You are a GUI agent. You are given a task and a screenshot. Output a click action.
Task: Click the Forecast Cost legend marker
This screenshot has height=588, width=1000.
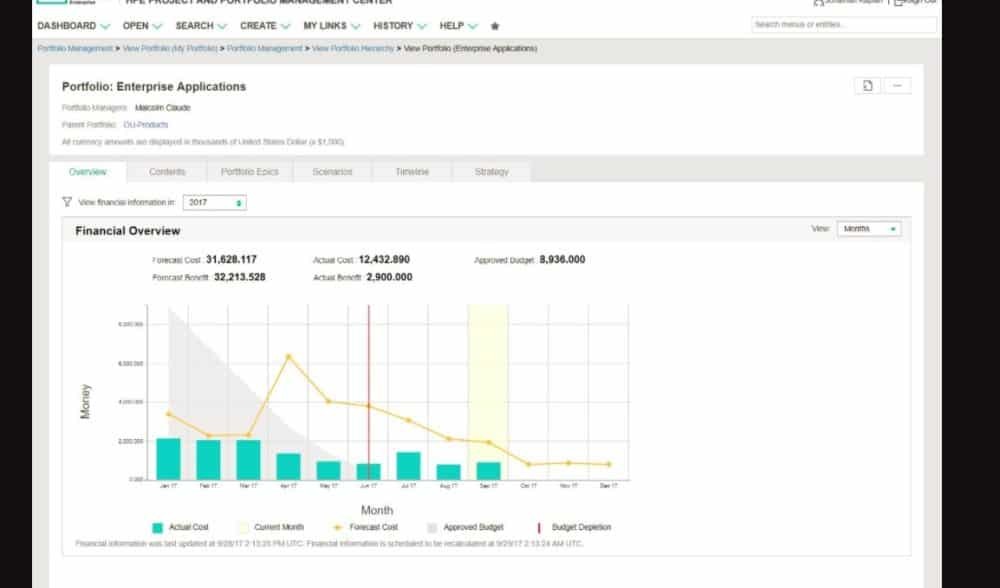pos(337,527)
